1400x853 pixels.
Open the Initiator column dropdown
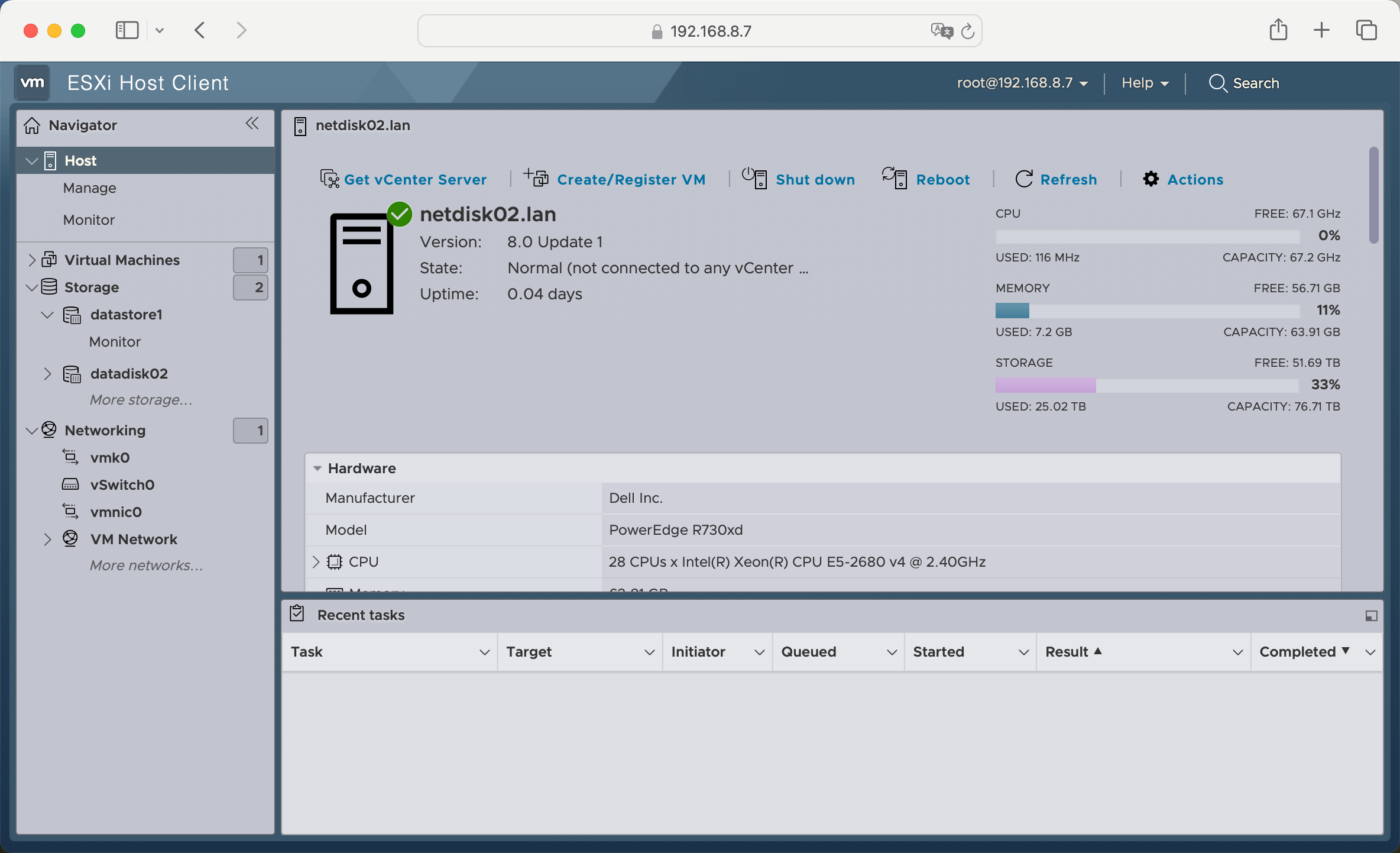pos(760,652)
